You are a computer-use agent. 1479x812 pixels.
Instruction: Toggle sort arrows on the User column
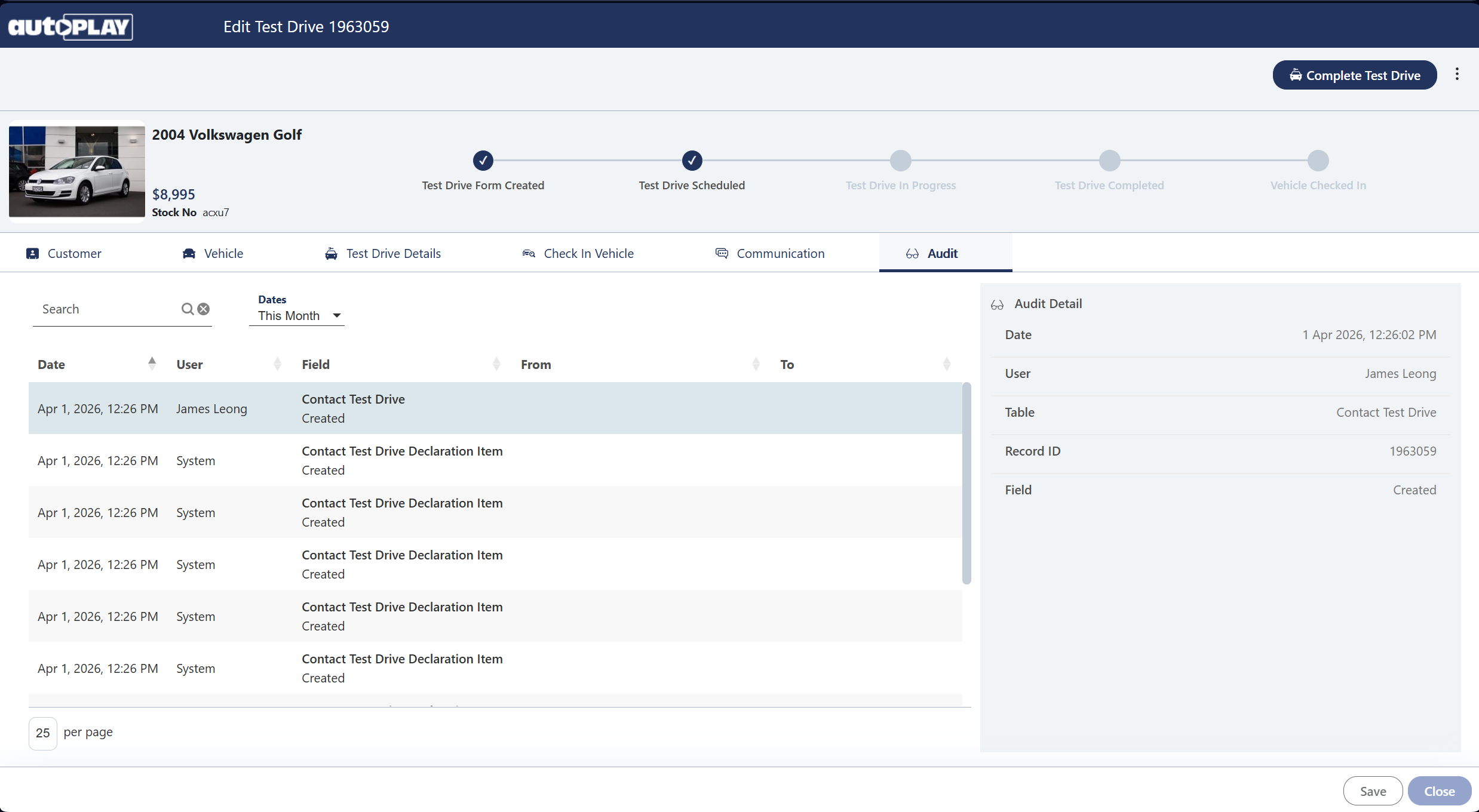pos(277,364)
